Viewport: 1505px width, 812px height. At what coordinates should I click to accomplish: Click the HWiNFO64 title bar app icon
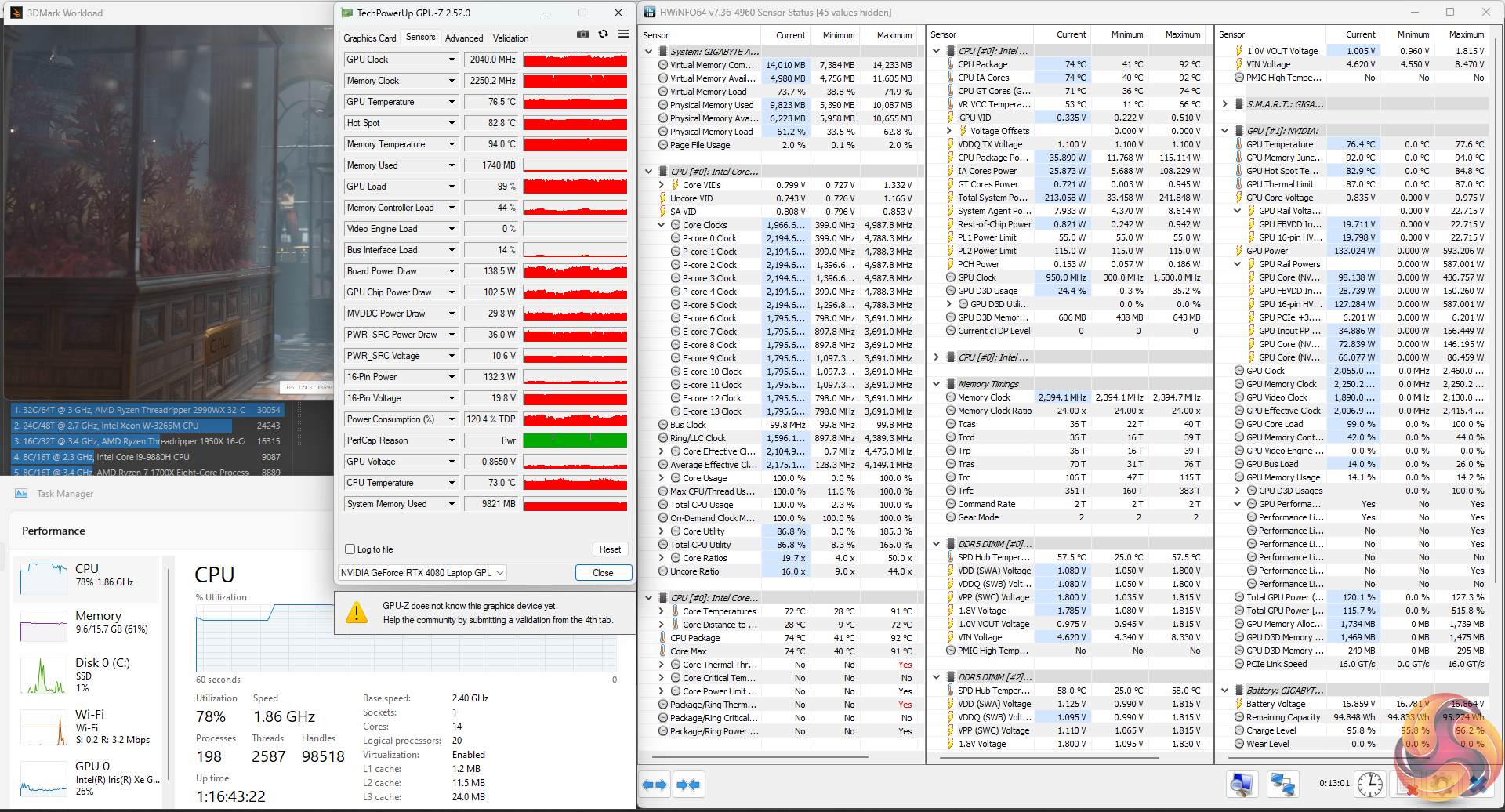[650, 13]
